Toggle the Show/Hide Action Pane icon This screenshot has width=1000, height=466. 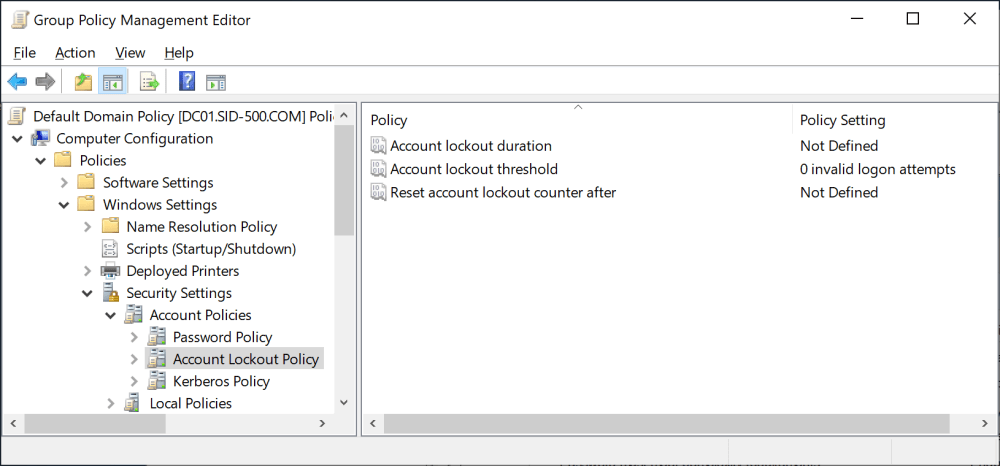pos(216,82)
